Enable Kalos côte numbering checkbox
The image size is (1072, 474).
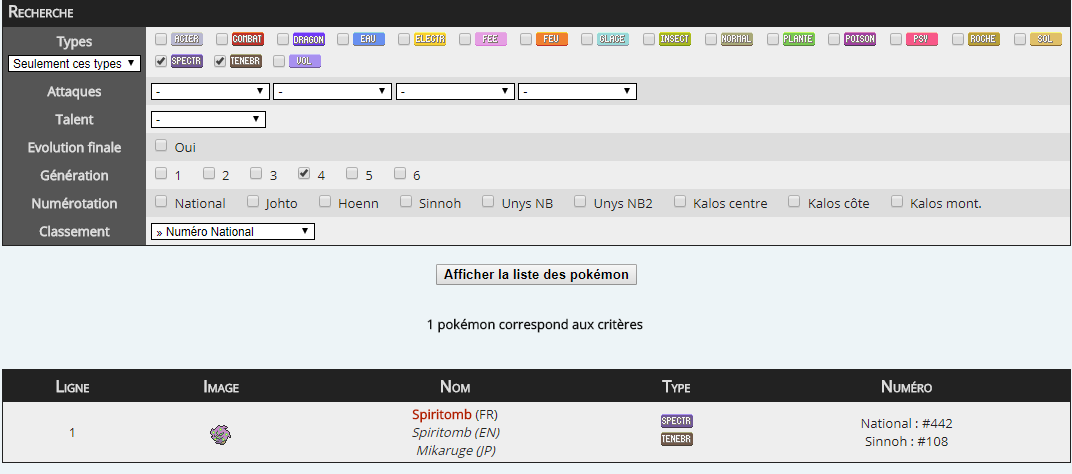click(x=794, y=201)
